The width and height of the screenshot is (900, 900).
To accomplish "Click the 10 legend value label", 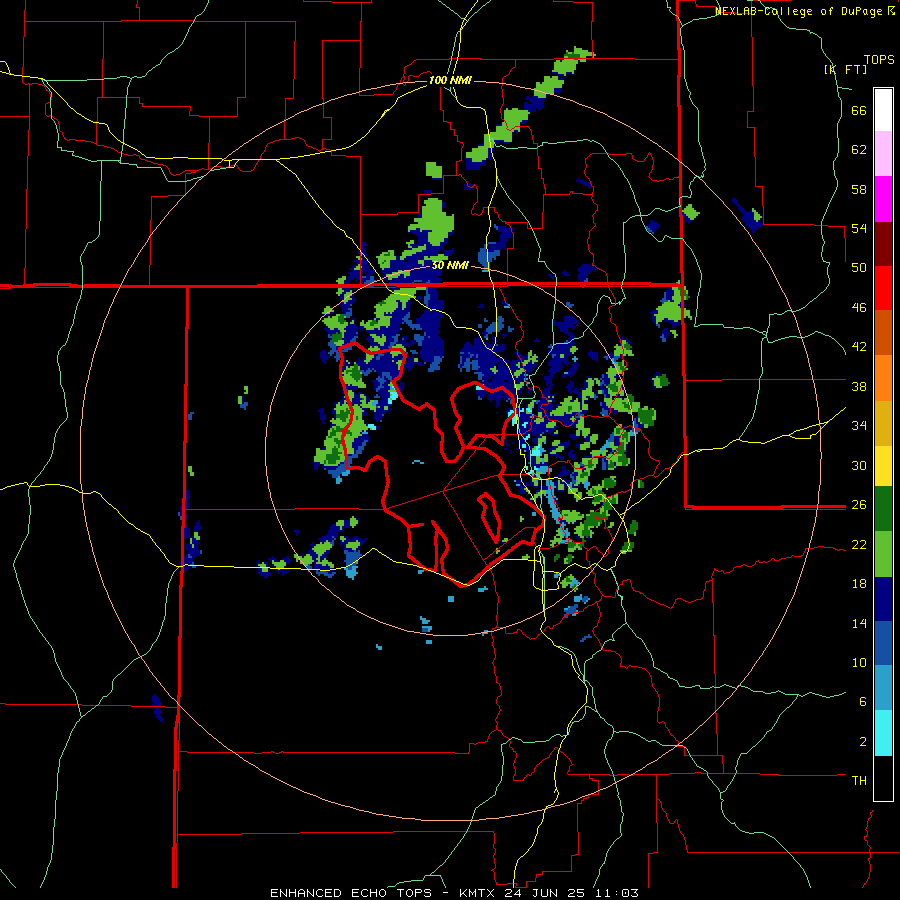I will [x=859, y=662].
